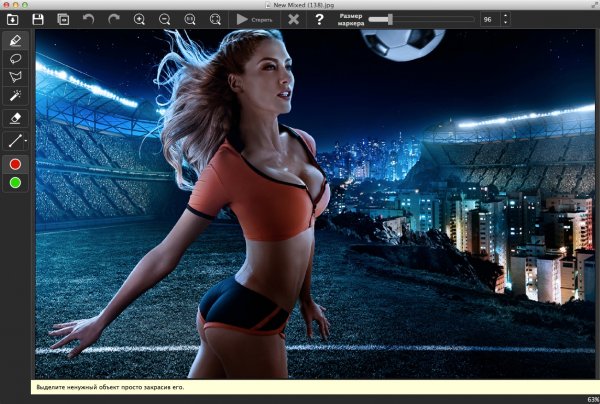Click the save floppy disk icon
Image resolution: width=600 pixels, height=404 pixels.
tap(37, 19)
